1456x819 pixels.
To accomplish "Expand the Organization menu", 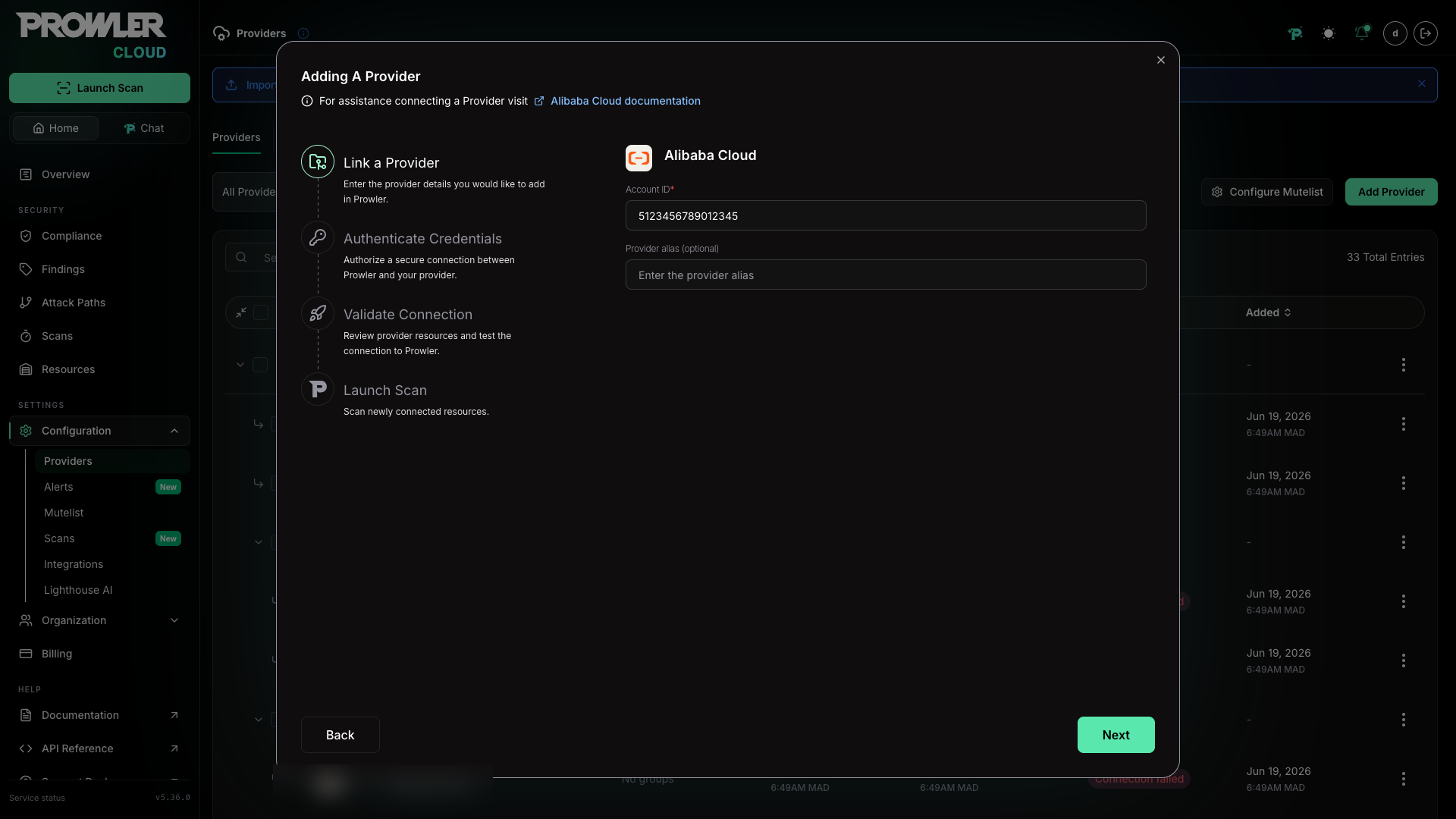I will click(99, 620).
